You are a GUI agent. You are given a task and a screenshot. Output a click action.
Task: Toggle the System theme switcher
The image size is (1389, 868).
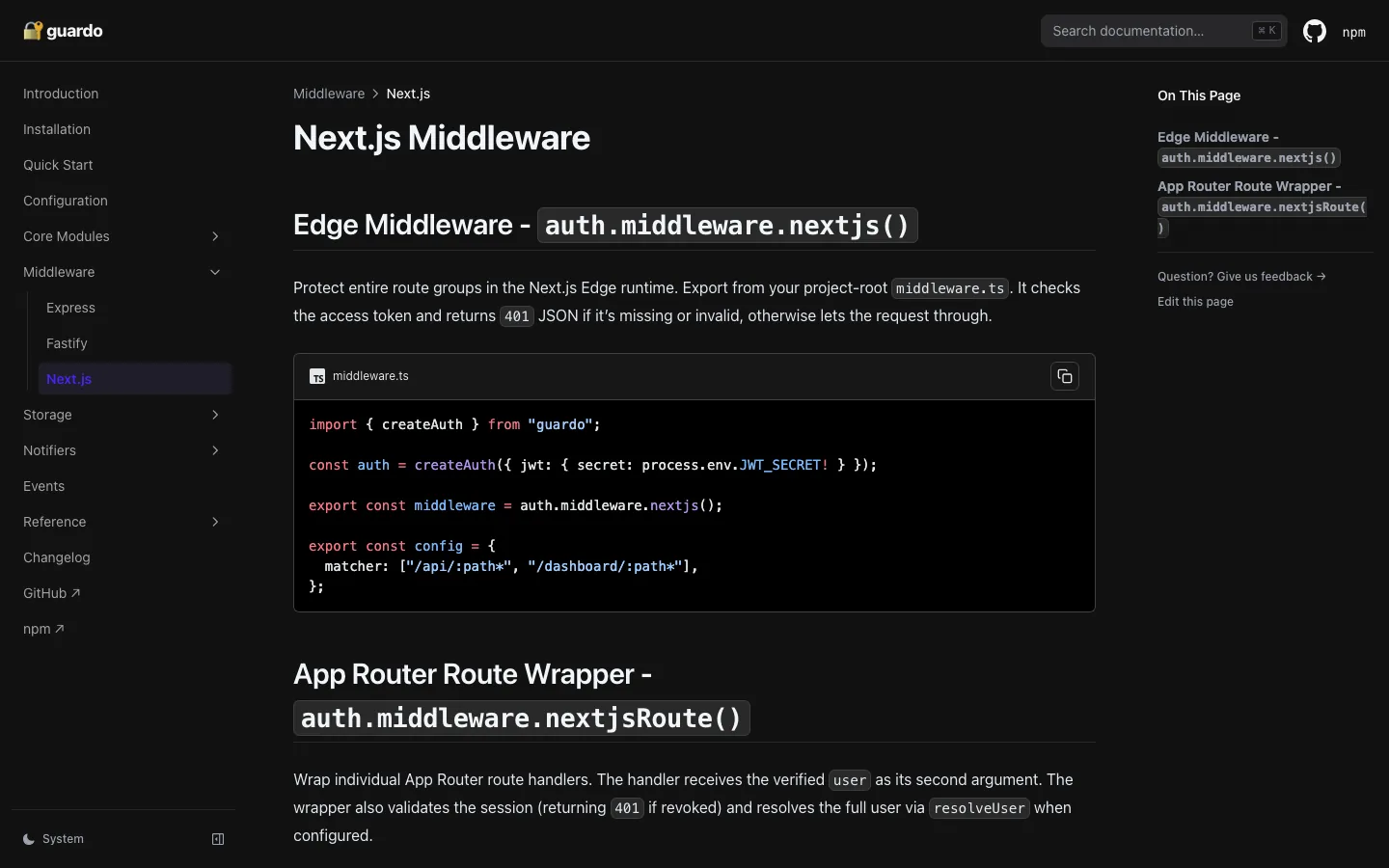[x=54, y=839]
